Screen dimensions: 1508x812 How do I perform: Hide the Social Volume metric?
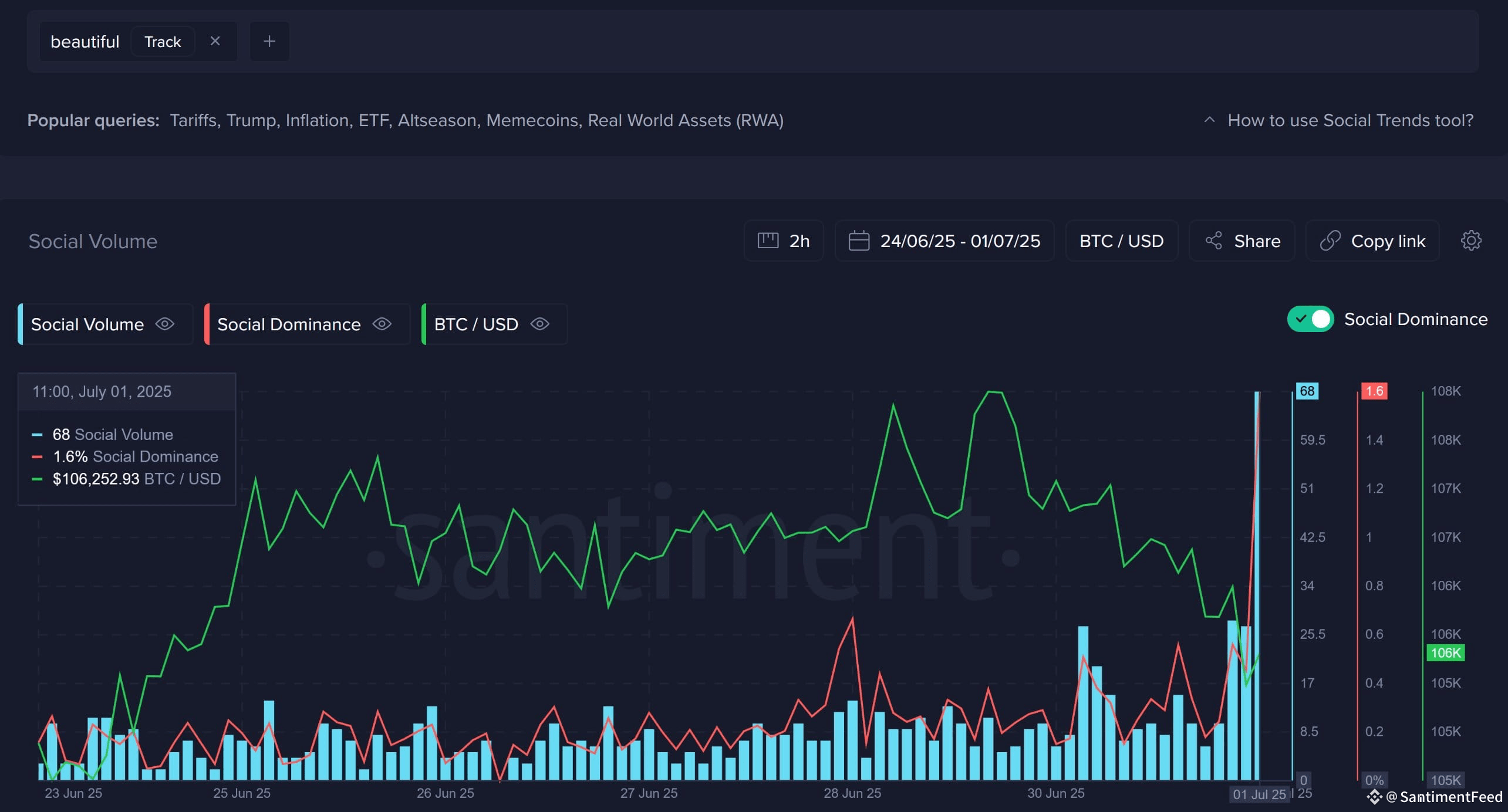tap(165, 324)
